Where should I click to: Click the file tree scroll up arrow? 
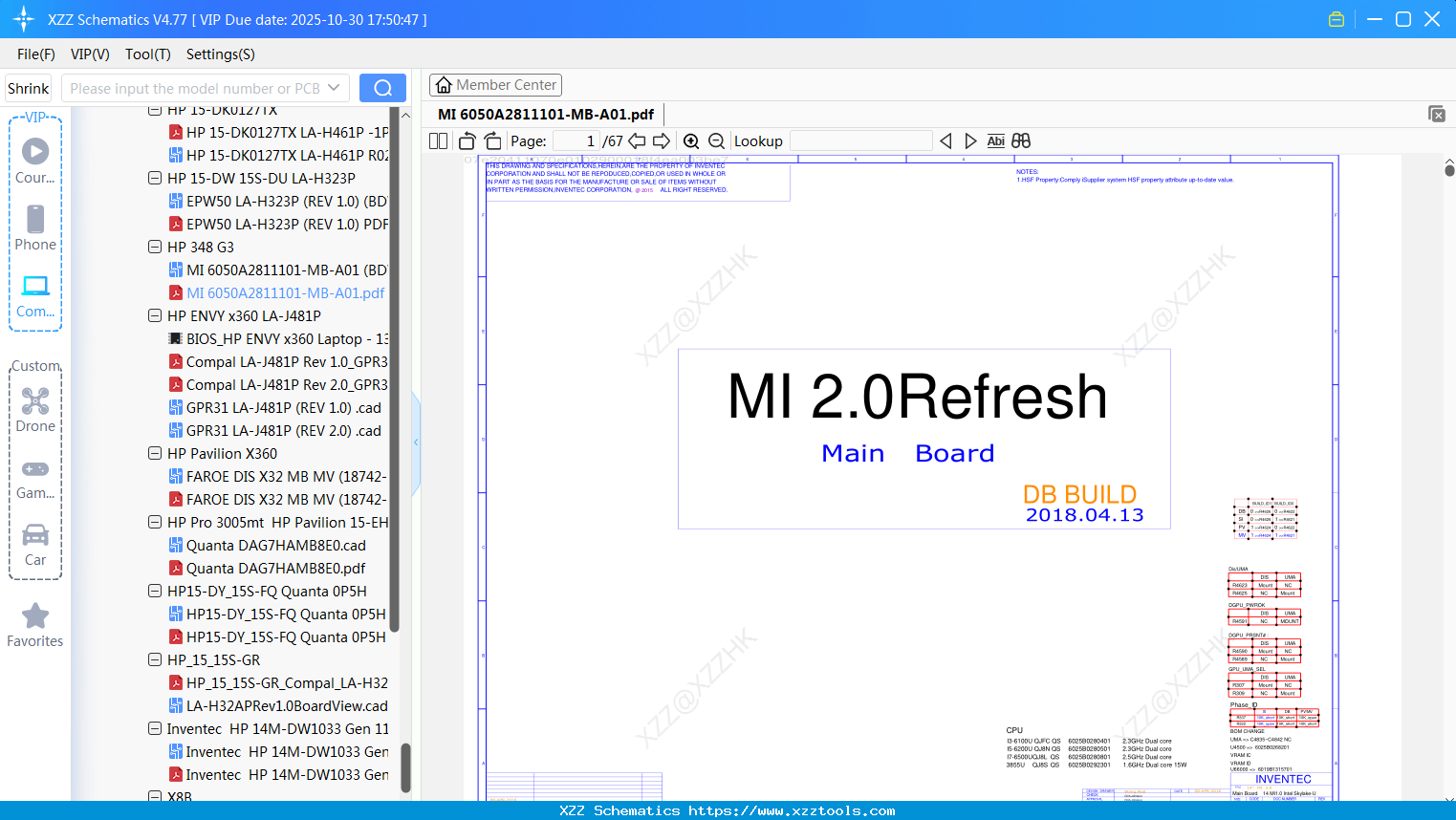click(x=405, y=115)
